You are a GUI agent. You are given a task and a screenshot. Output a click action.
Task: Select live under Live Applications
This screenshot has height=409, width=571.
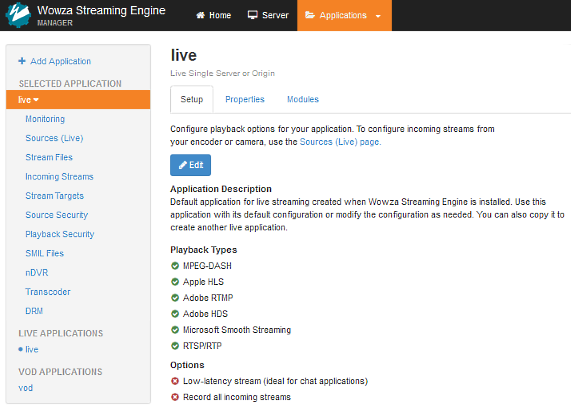click(32, 350)
